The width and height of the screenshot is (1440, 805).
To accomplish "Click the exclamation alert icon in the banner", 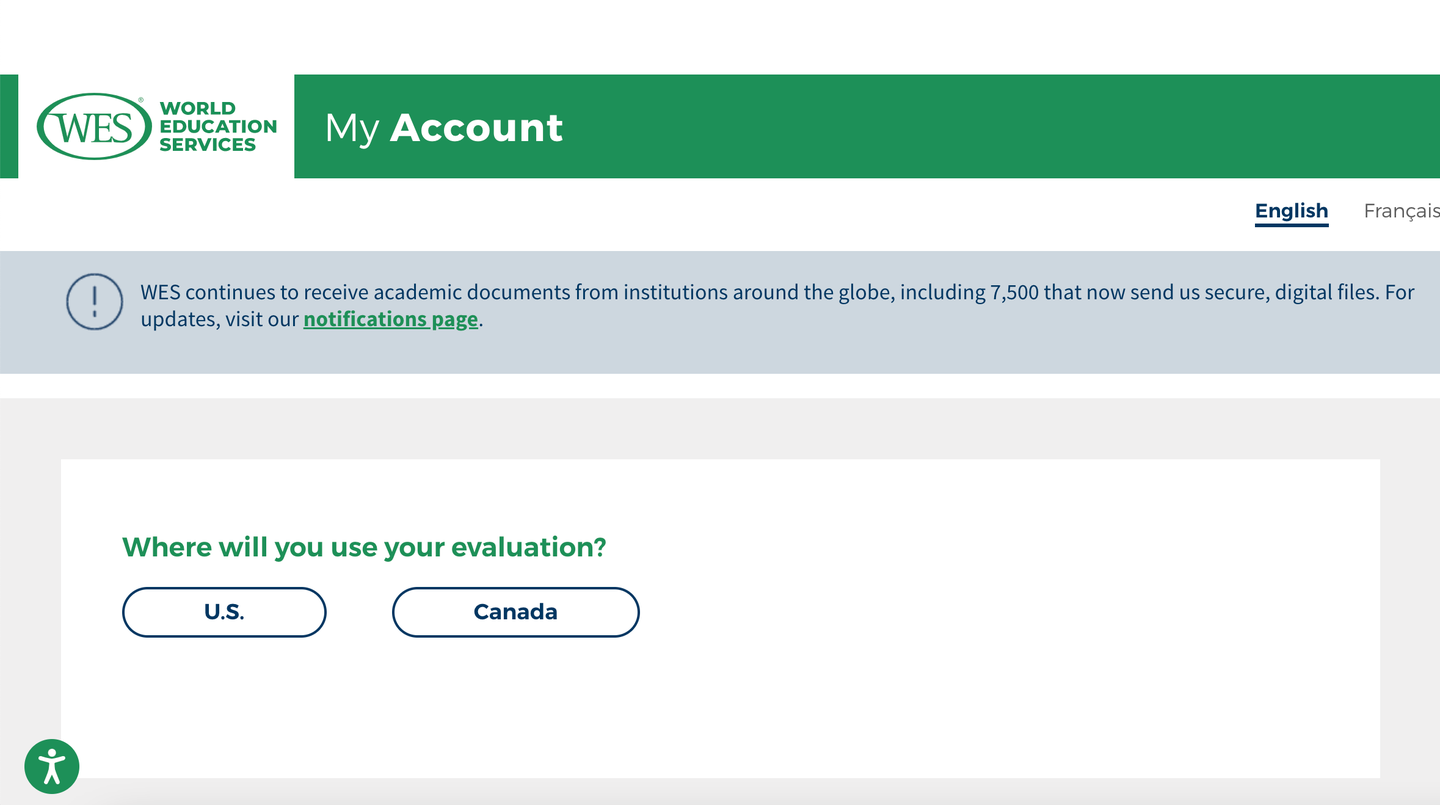I will (x=94, y=301).
